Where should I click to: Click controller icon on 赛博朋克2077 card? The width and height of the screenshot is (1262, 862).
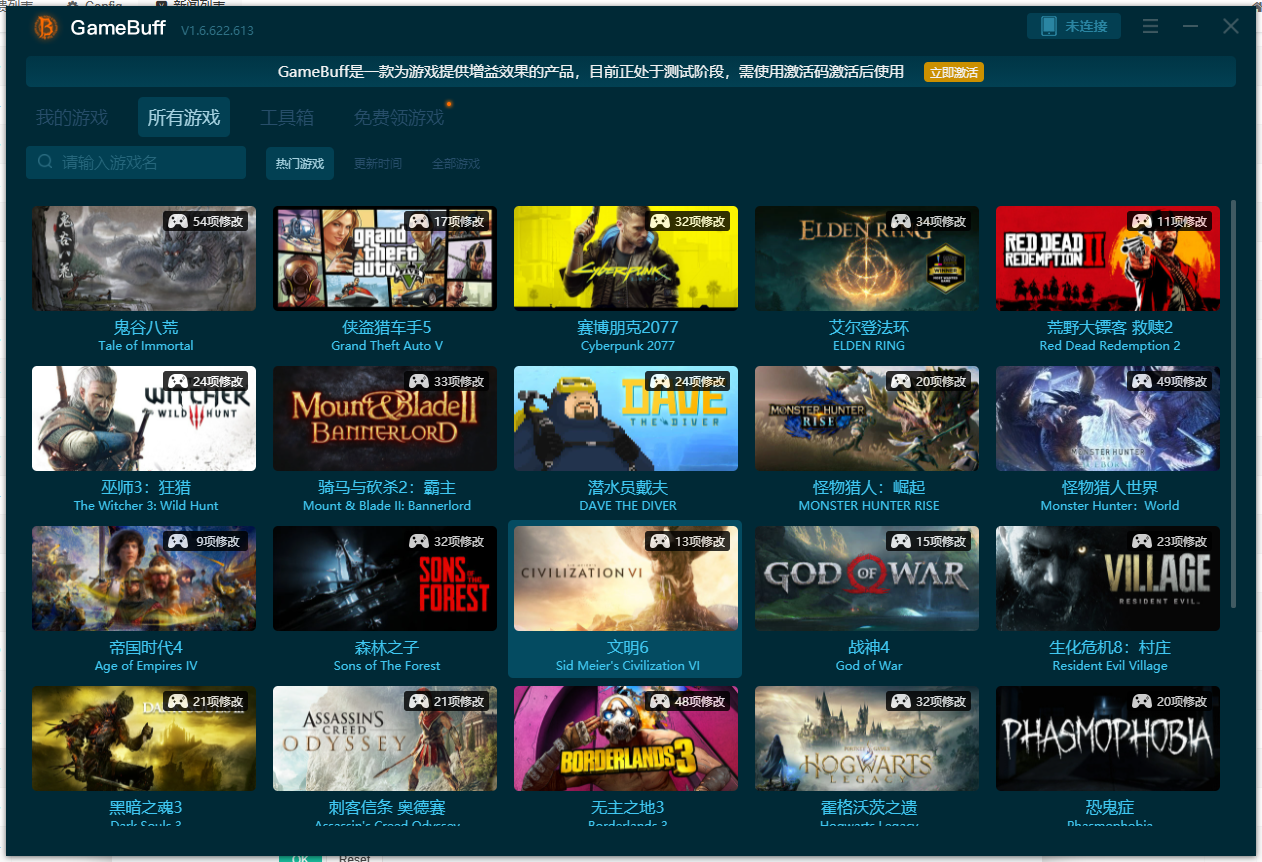(x=659, y=221)
